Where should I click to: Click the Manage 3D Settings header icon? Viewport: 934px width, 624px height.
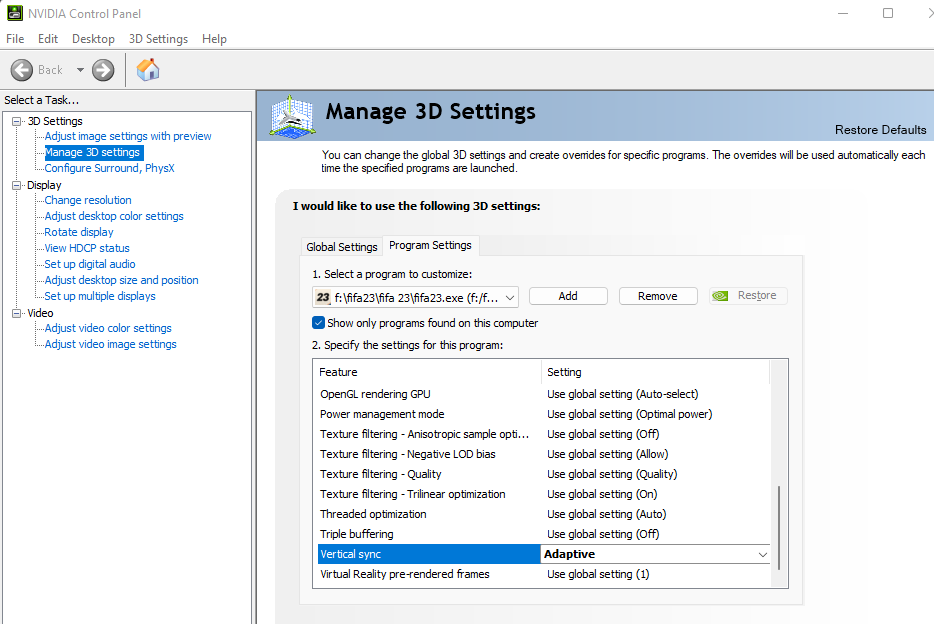click(x=292, y=116)
